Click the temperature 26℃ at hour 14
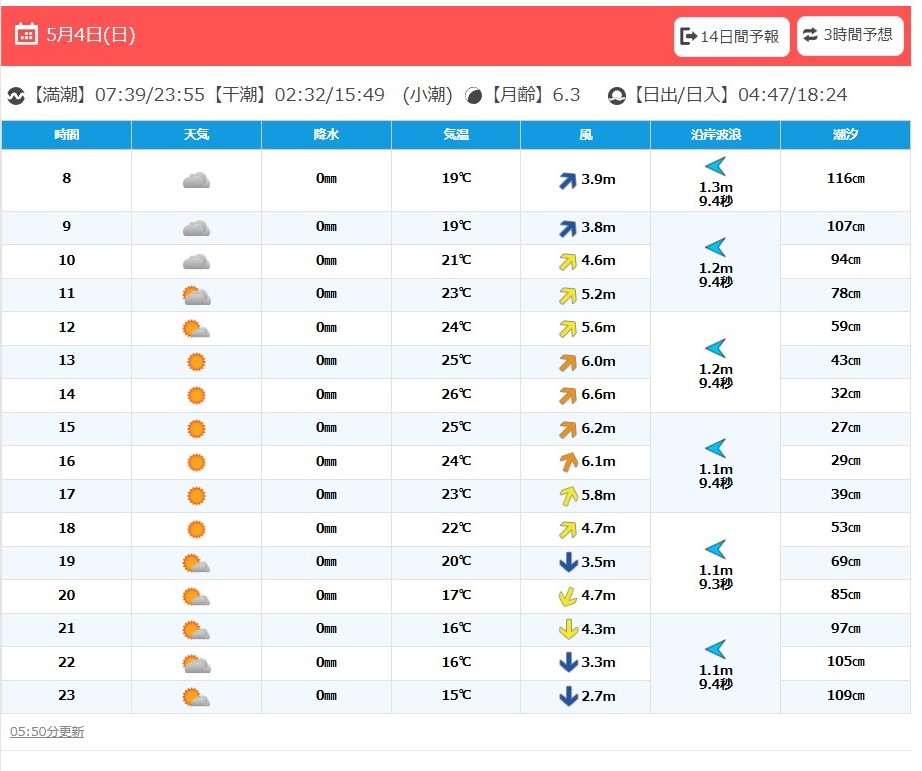922x771 pixels. [456, 394]
